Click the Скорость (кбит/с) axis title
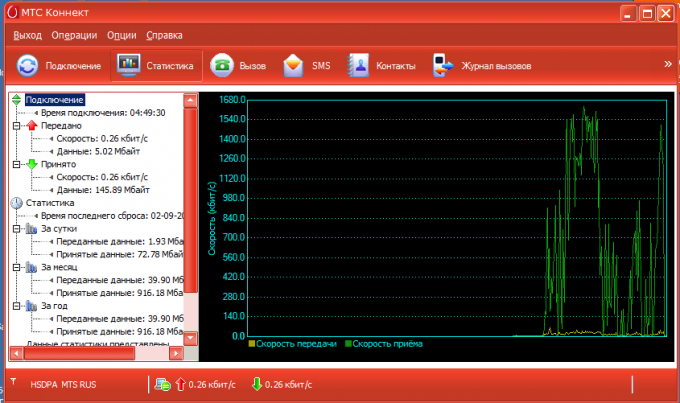Screen dimensions: 680x403 coord(212,218)
